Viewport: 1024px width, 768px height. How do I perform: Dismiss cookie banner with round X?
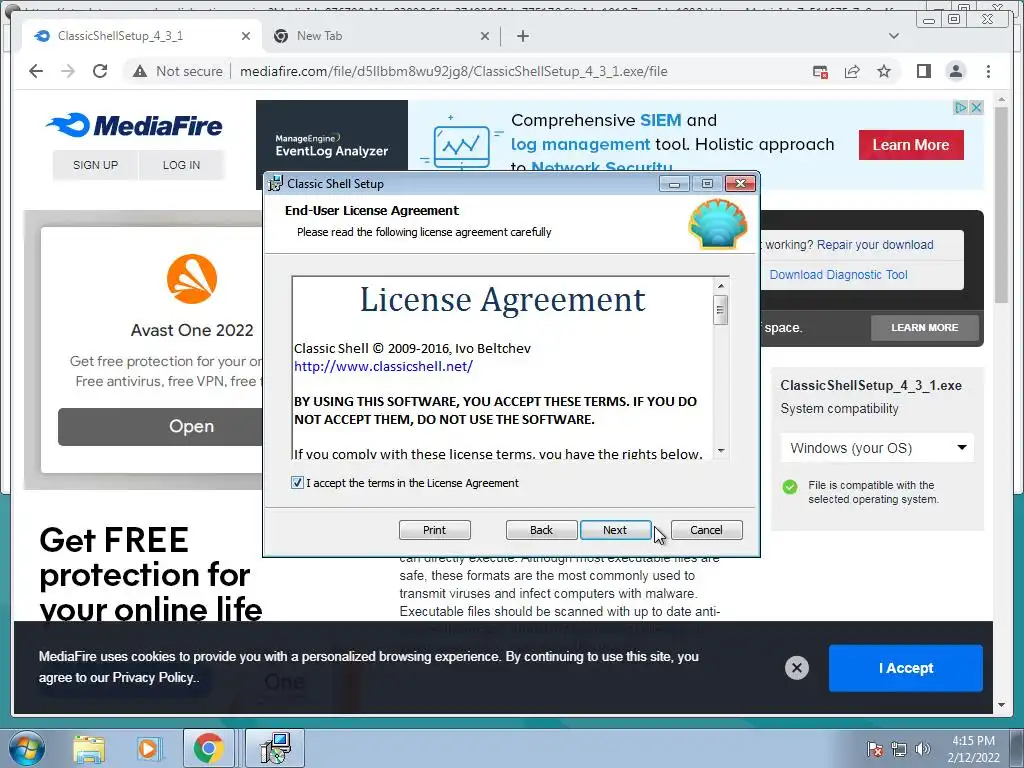(x=796, y=667)
